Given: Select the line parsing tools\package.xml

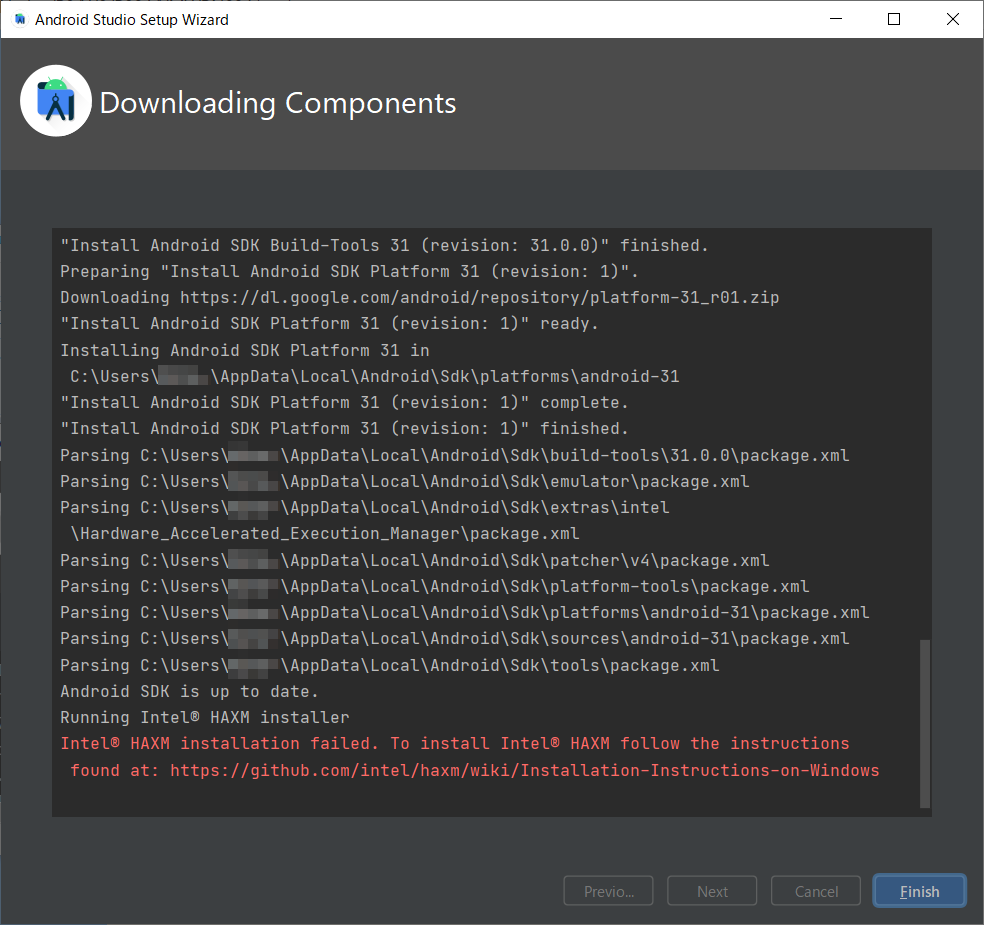Looking at the screenshot, I should (x=389, y=665).
